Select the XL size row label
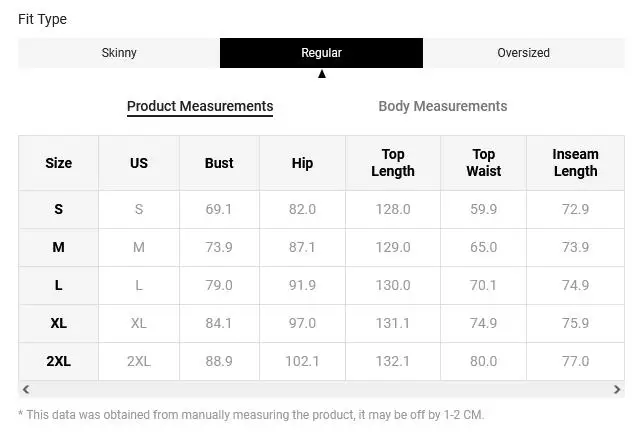636x441 pixels. click(x=59, y=323)
